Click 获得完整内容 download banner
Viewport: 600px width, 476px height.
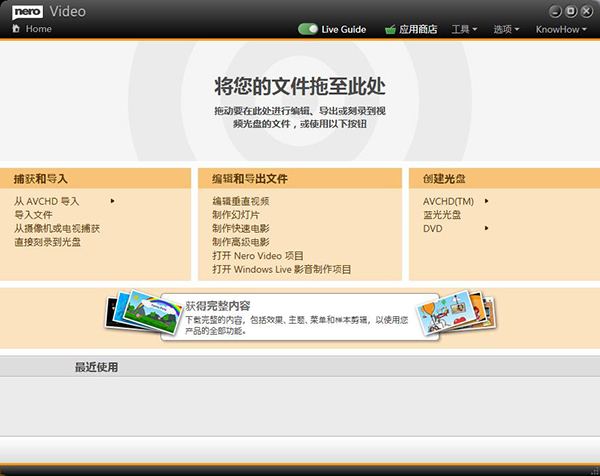[300, 317]
